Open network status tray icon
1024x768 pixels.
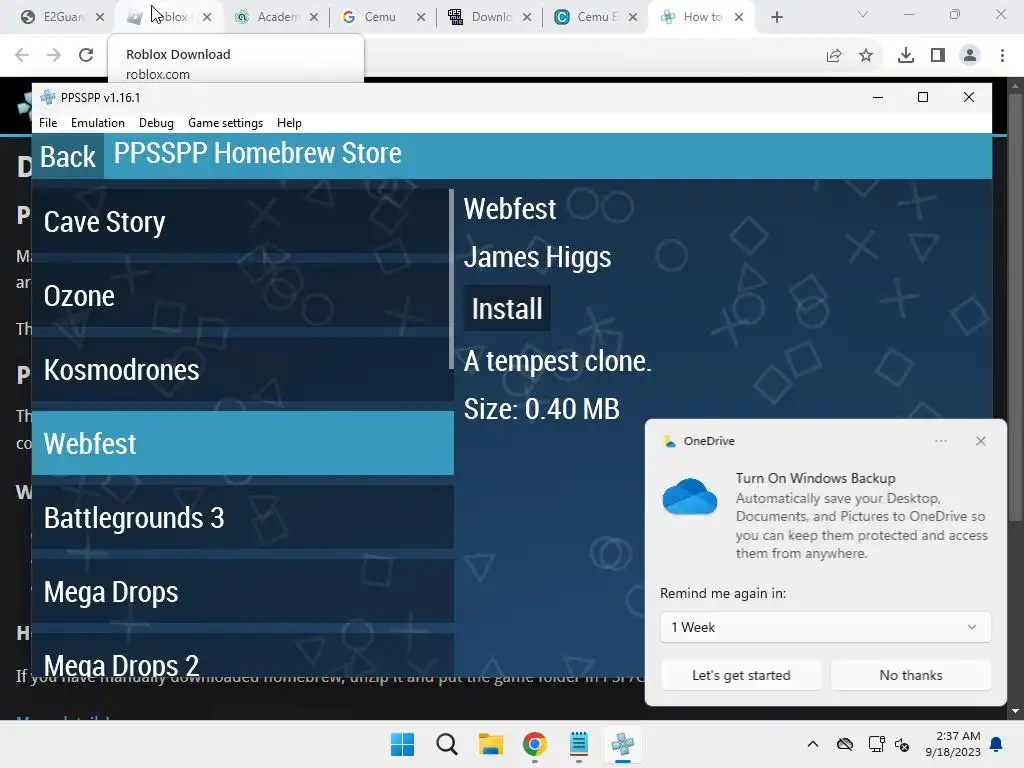coord(876,744)
